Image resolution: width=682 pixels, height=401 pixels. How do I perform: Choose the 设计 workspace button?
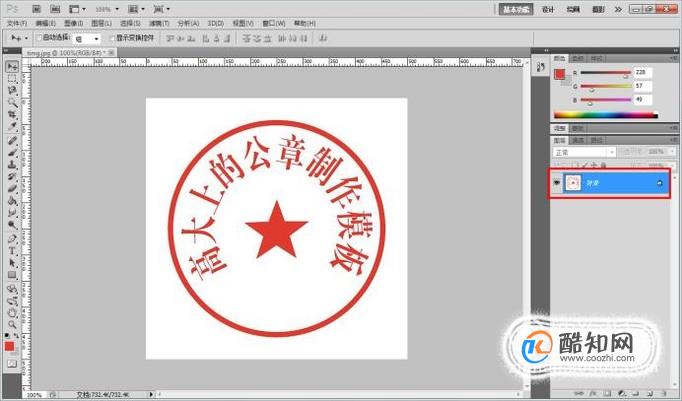click(x=548, y=9)
